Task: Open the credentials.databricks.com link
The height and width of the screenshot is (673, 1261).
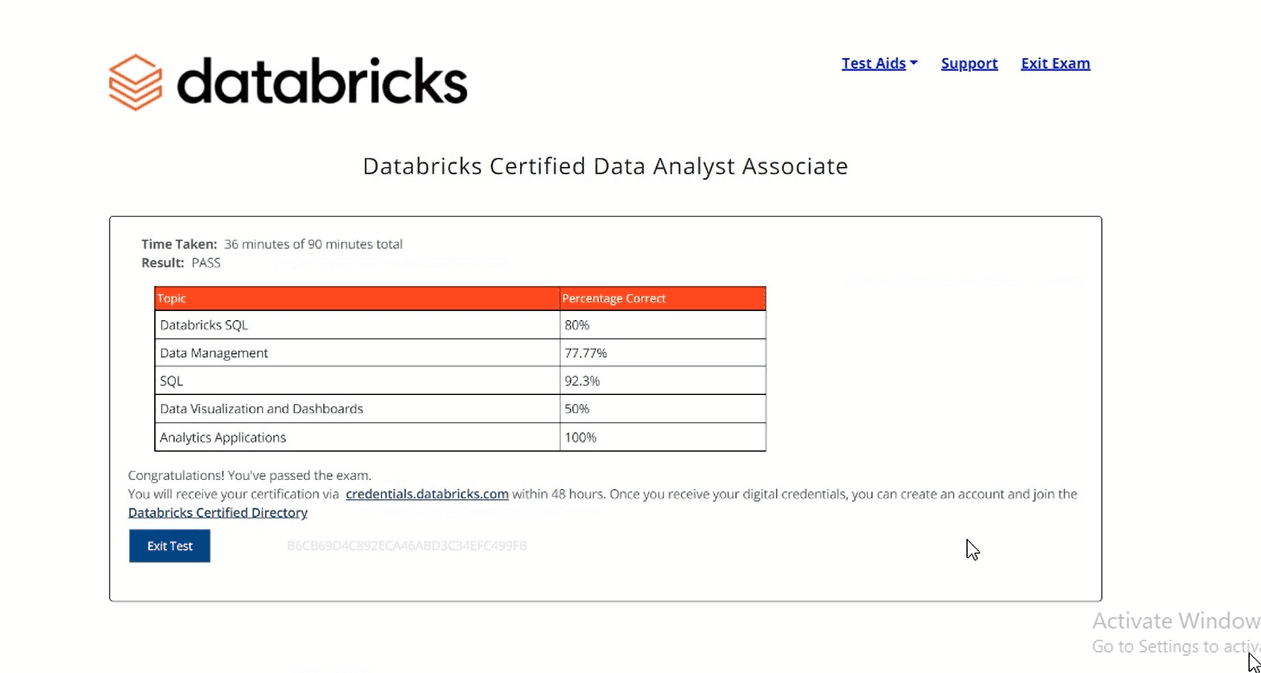Action: (427, 494)
